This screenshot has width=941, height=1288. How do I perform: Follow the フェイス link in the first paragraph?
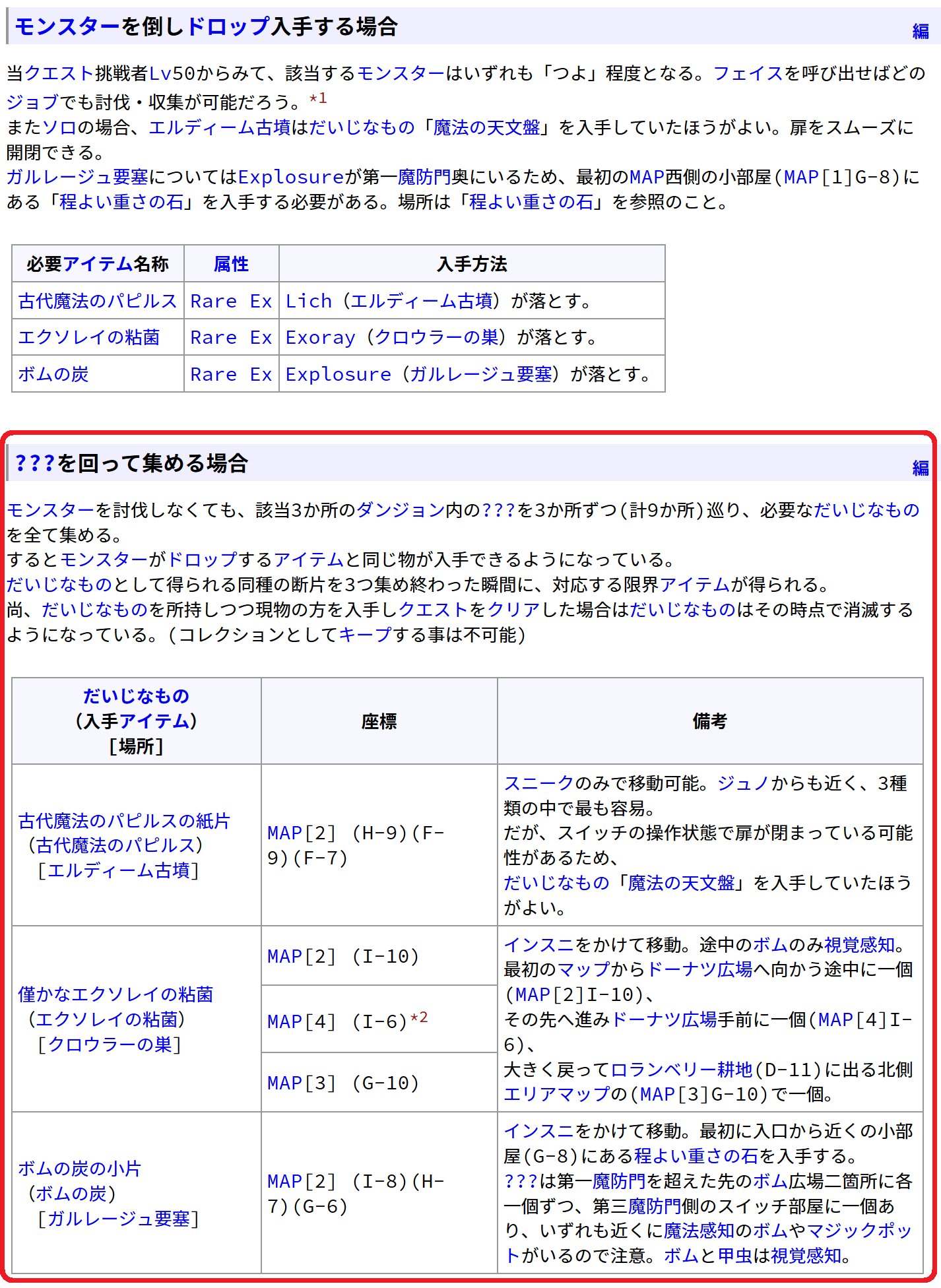(748, 73)
